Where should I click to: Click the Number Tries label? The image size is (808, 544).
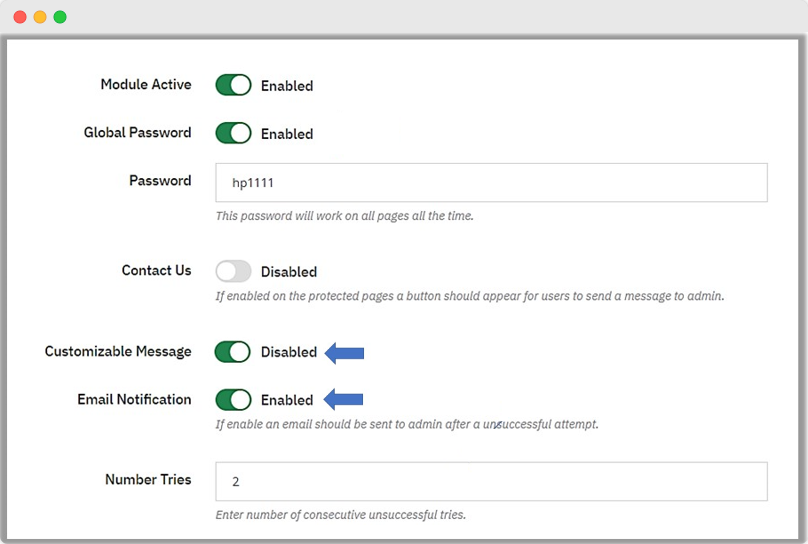(148, 479)
